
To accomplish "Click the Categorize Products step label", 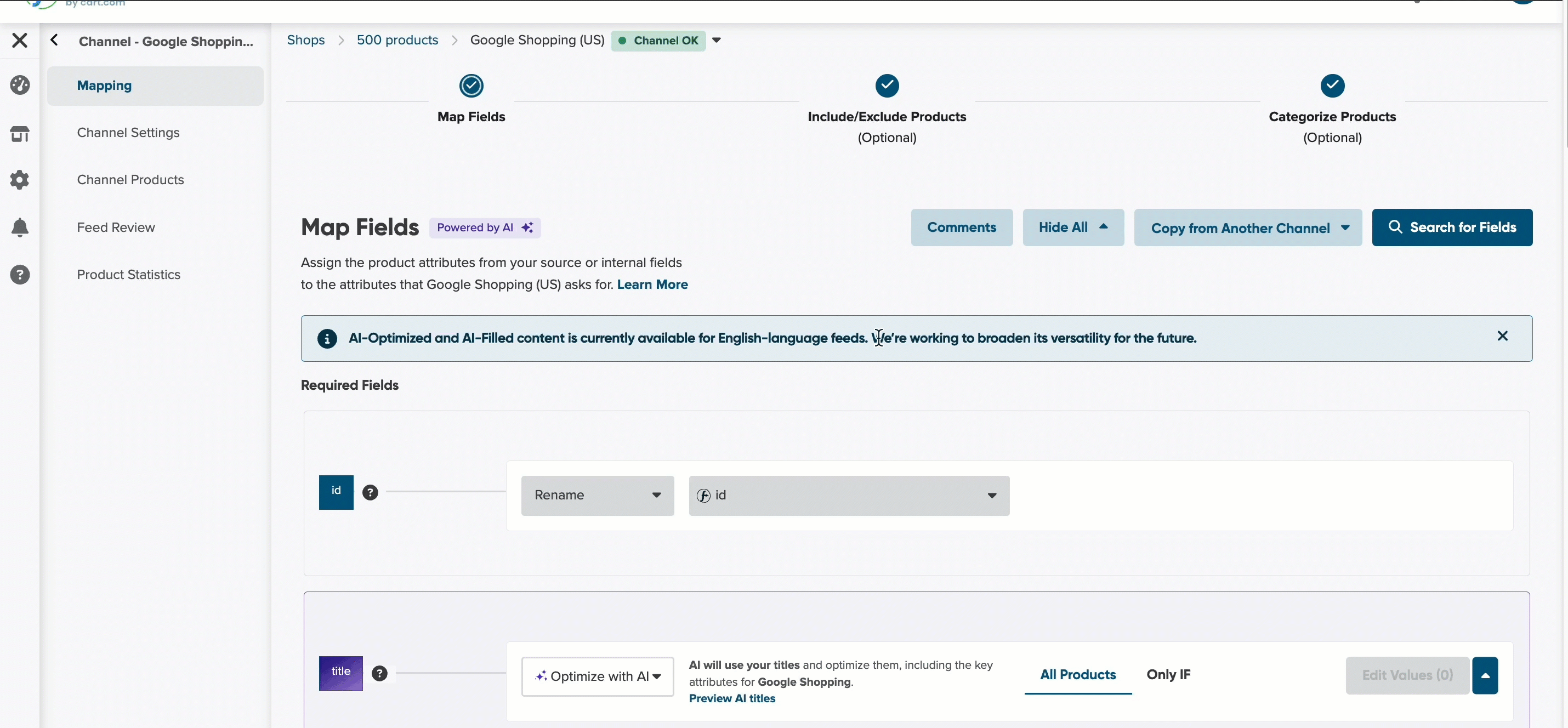I will tap(1332, 117).
